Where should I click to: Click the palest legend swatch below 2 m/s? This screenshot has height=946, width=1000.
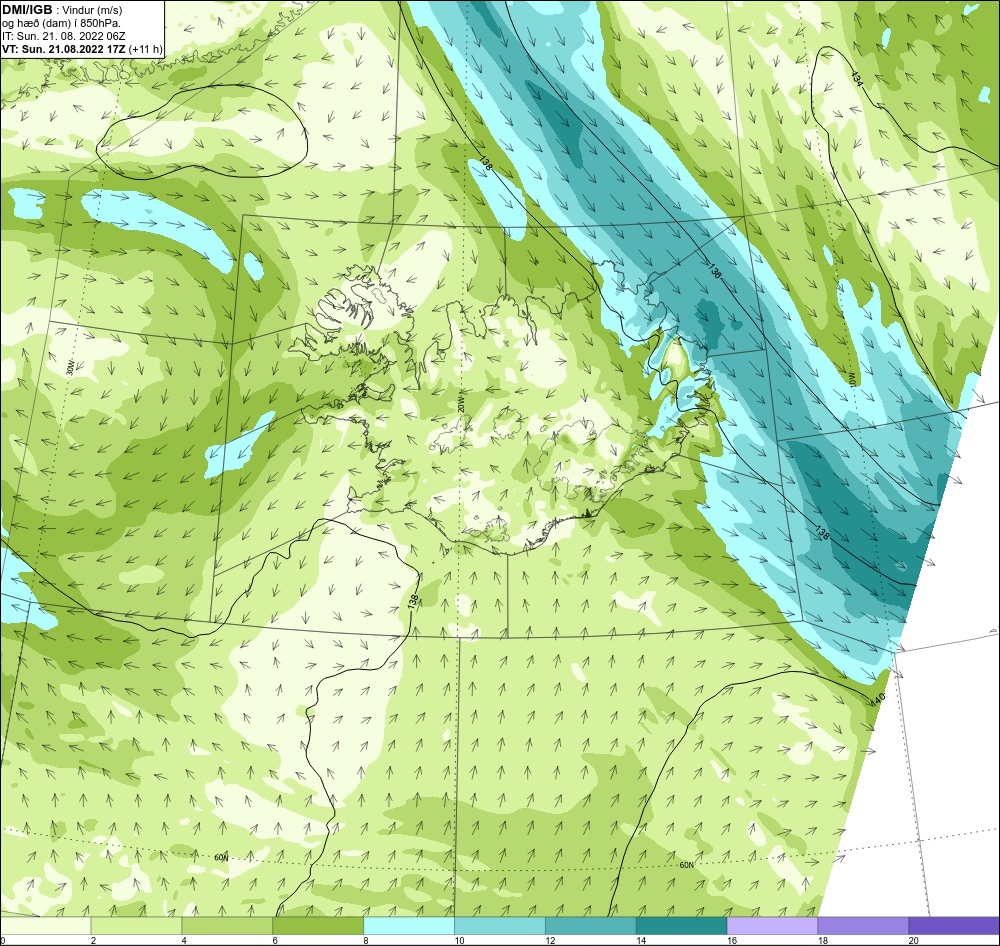pyautogui.click(x=45, y=926)
